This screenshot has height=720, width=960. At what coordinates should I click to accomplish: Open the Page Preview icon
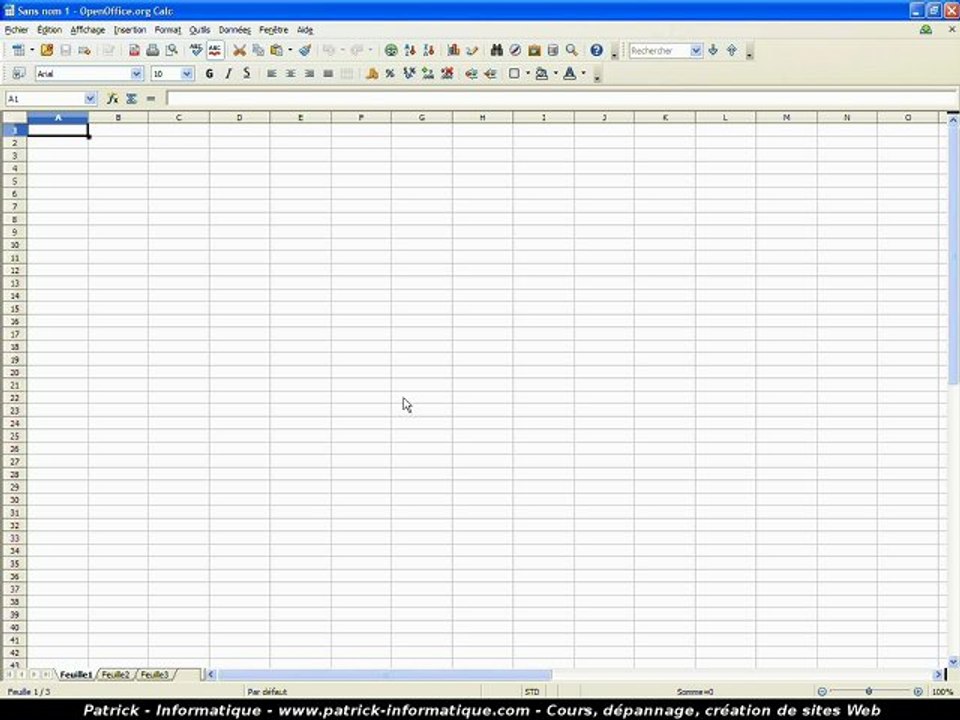coord(171,50)
